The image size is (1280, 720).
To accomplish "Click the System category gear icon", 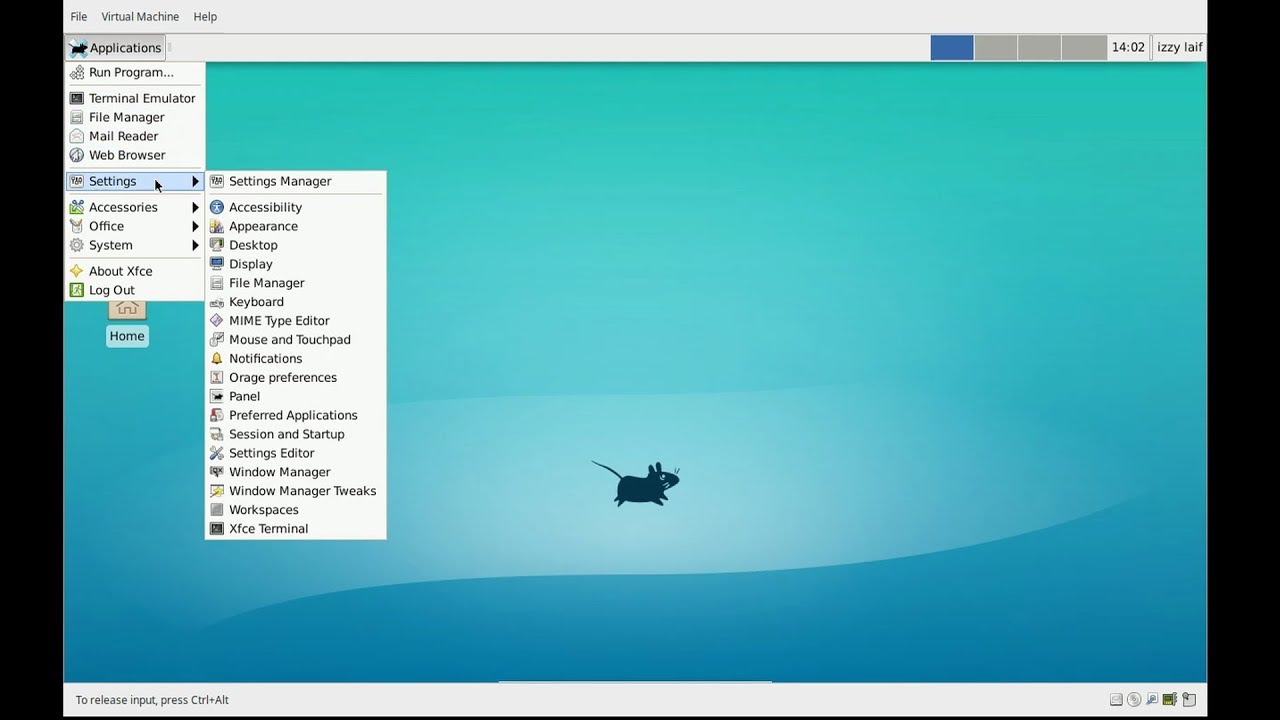I will [x=77, y=245].
